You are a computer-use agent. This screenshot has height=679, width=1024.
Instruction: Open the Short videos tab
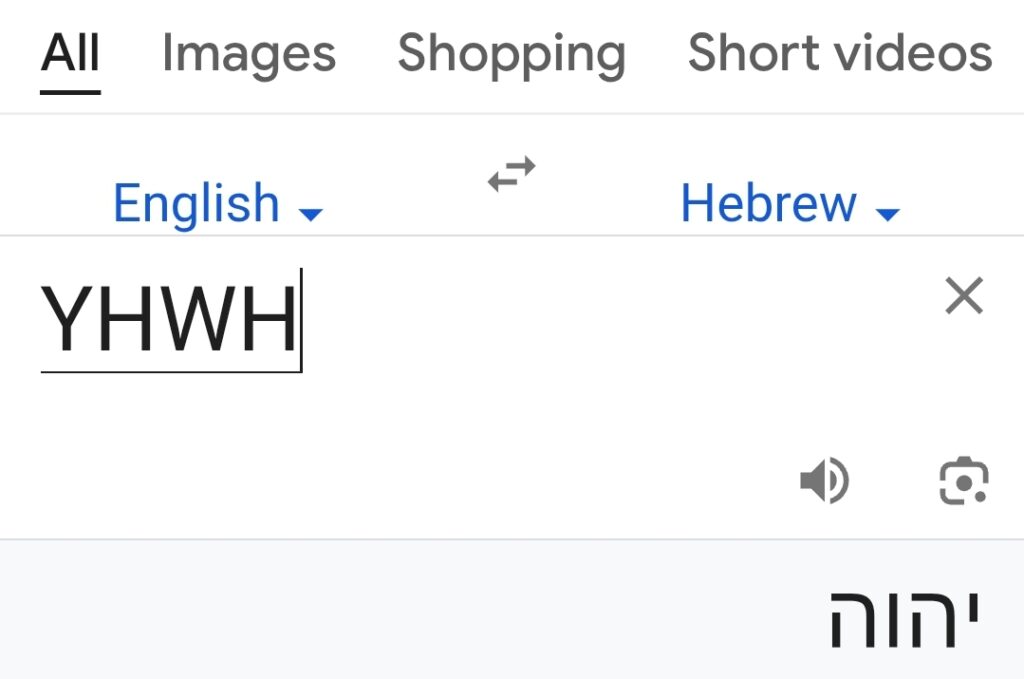[x=840, y=52]
